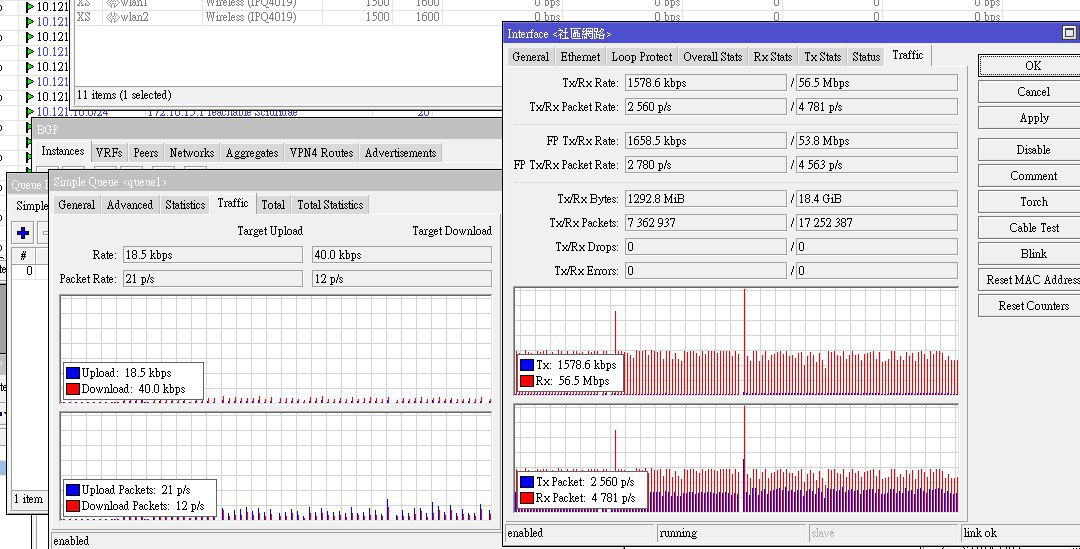Click the '#' column header in Queue List
The image size is (1080, 549).
(x=23, y=256)
